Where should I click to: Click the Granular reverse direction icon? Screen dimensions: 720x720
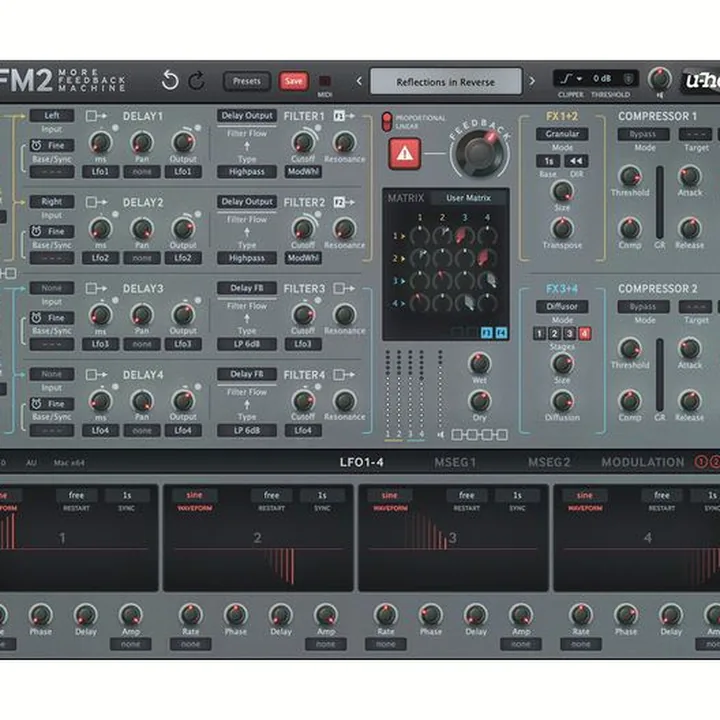pos(576,161)
